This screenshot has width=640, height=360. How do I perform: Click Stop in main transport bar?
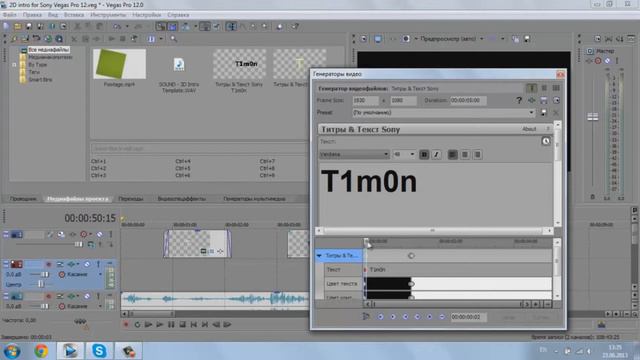(x=182, y=324)
